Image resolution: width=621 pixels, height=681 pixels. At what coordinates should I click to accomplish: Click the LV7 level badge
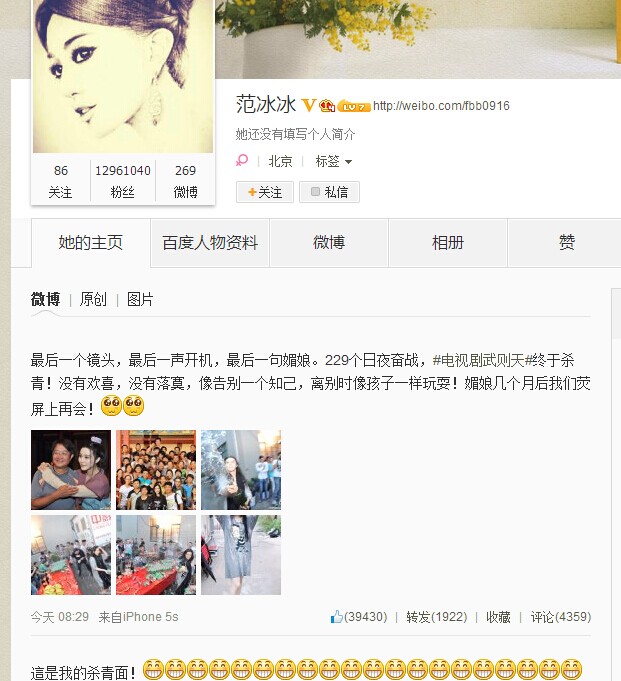tap(354, 106)
